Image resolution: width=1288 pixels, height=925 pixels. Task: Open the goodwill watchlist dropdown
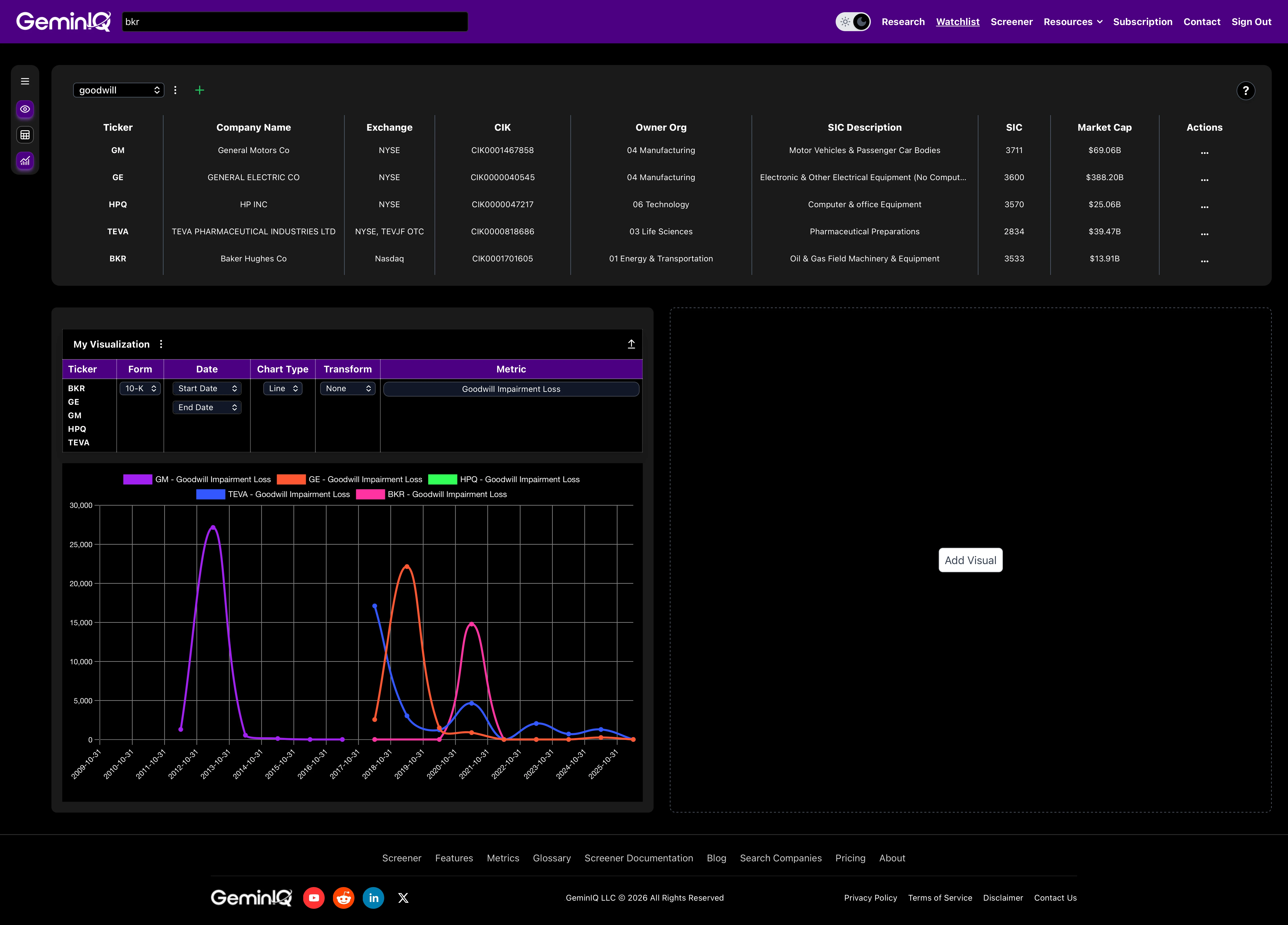tap(118, 90)
